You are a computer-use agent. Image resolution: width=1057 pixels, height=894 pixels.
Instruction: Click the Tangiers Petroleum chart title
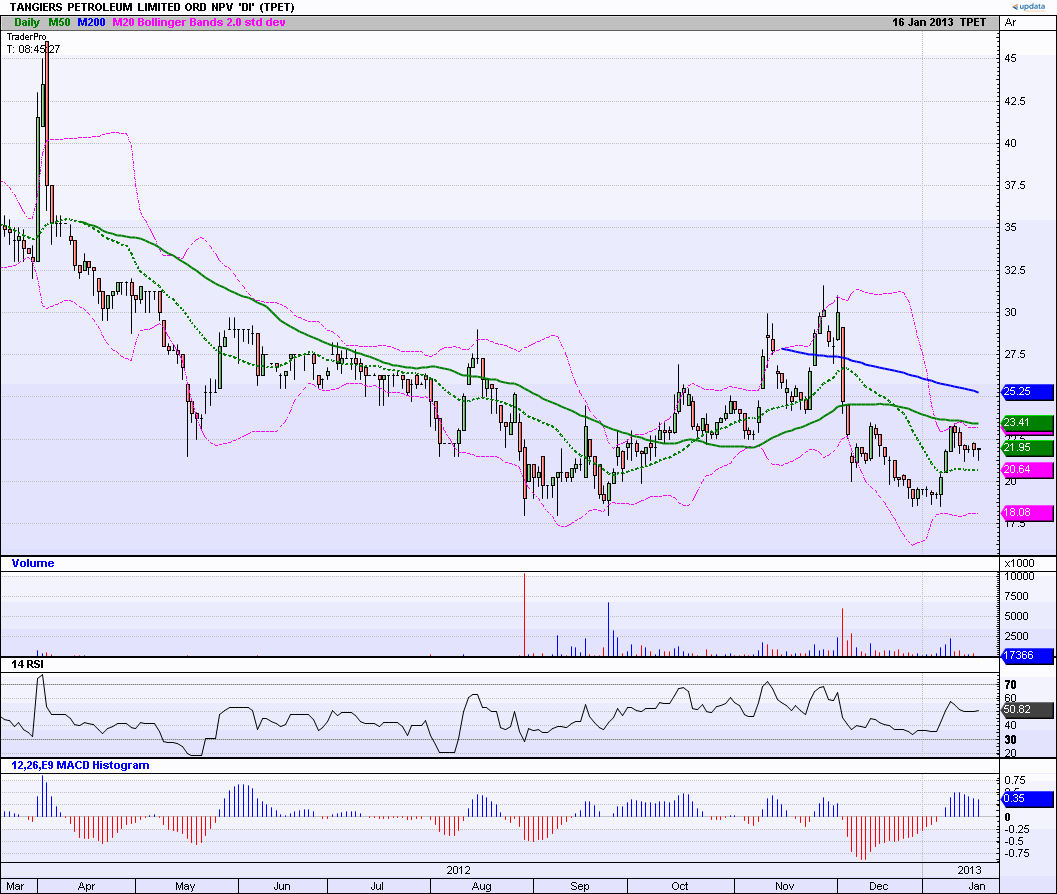(x=148, y=7)
